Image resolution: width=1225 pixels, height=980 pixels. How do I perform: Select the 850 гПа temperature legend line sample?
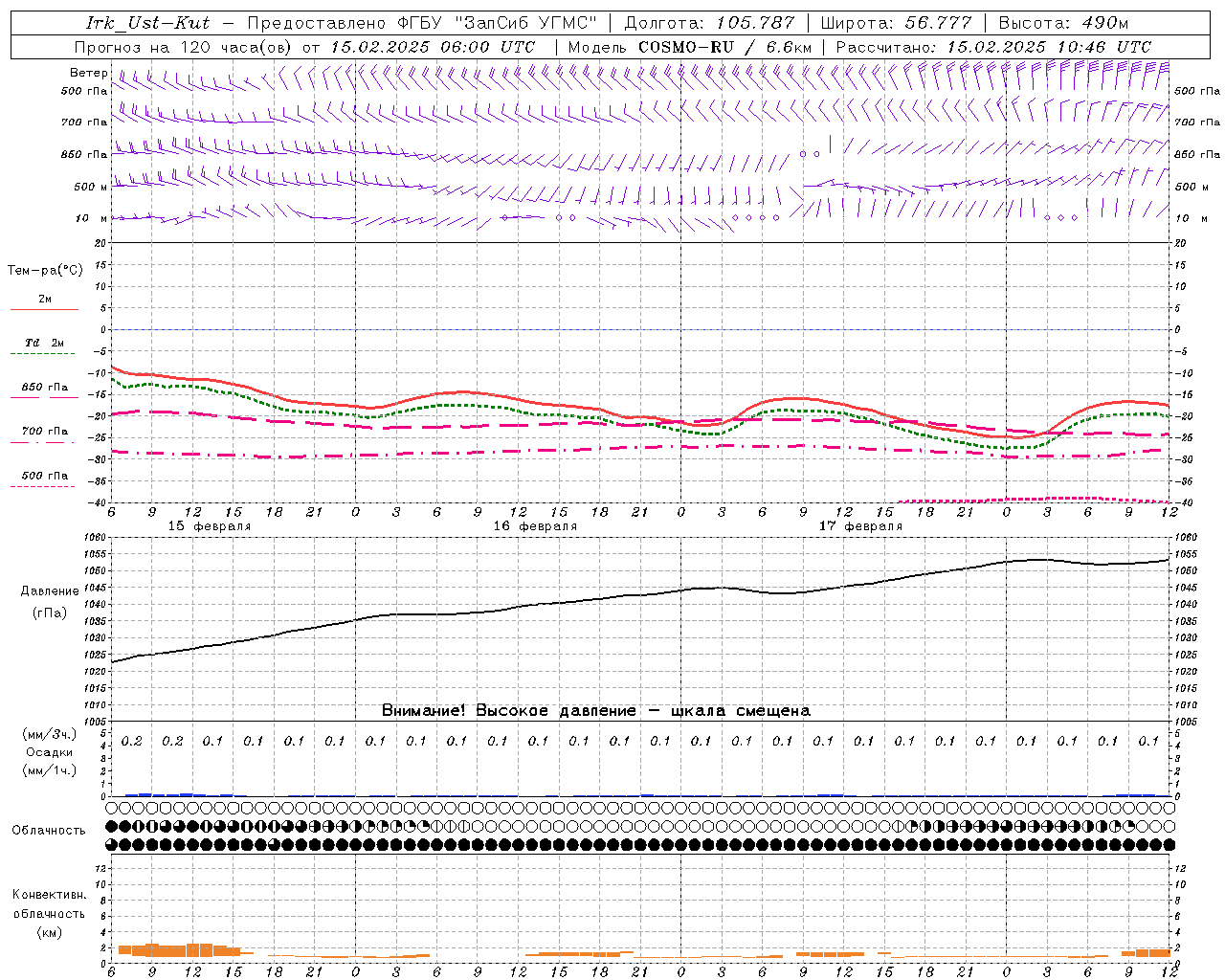click(44, 397)
